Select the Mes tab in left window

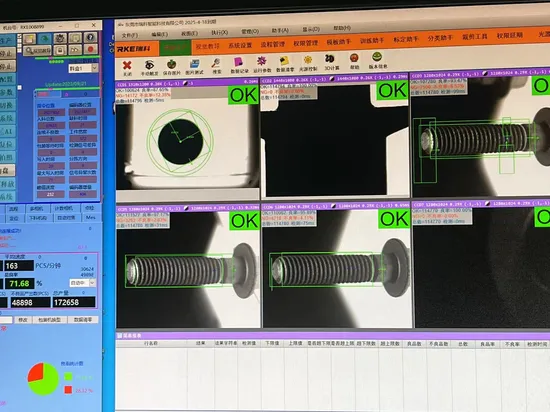pos(90,217)
